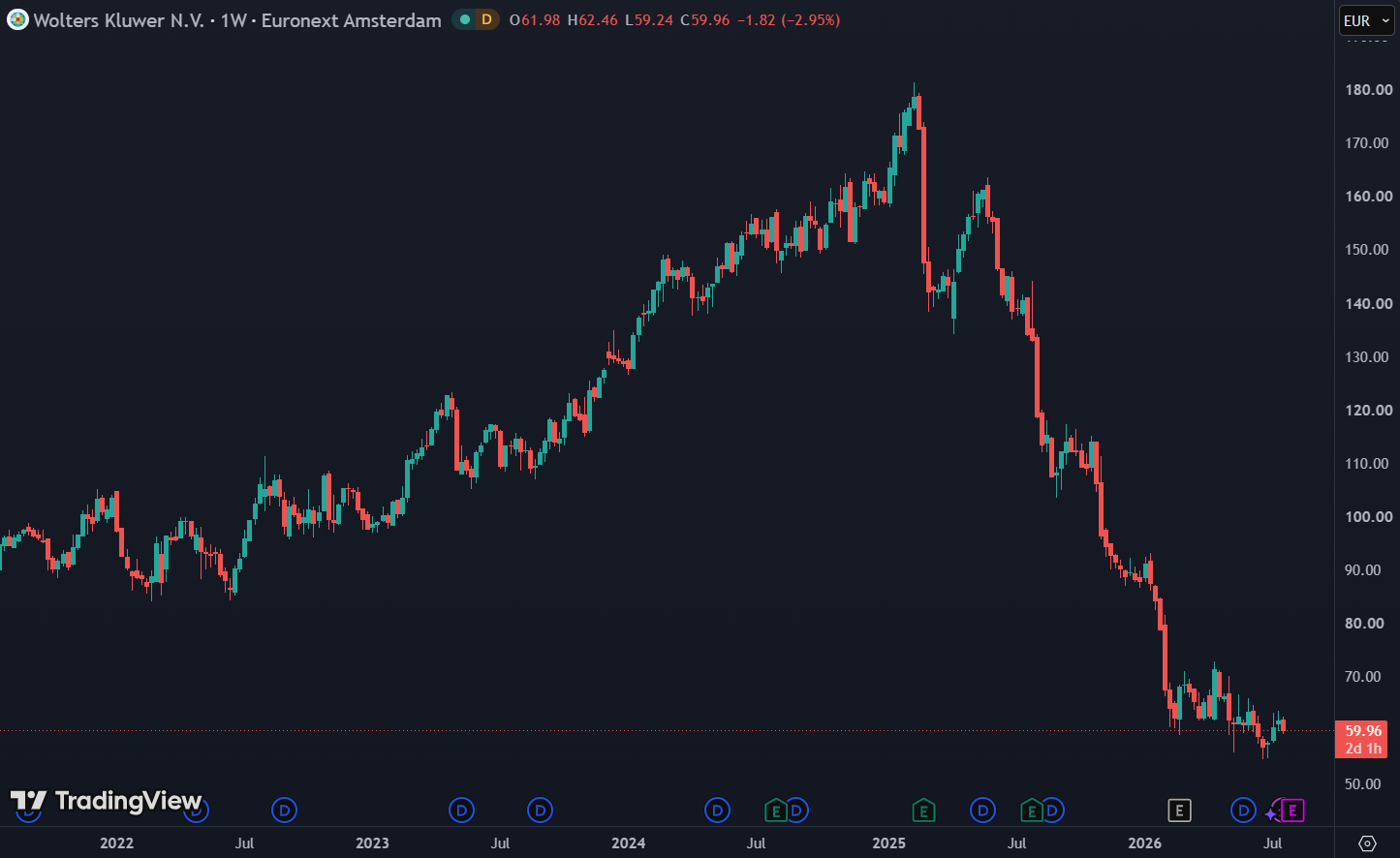
Task: Click the 2023 time axis label
Action: pos(373,843)
